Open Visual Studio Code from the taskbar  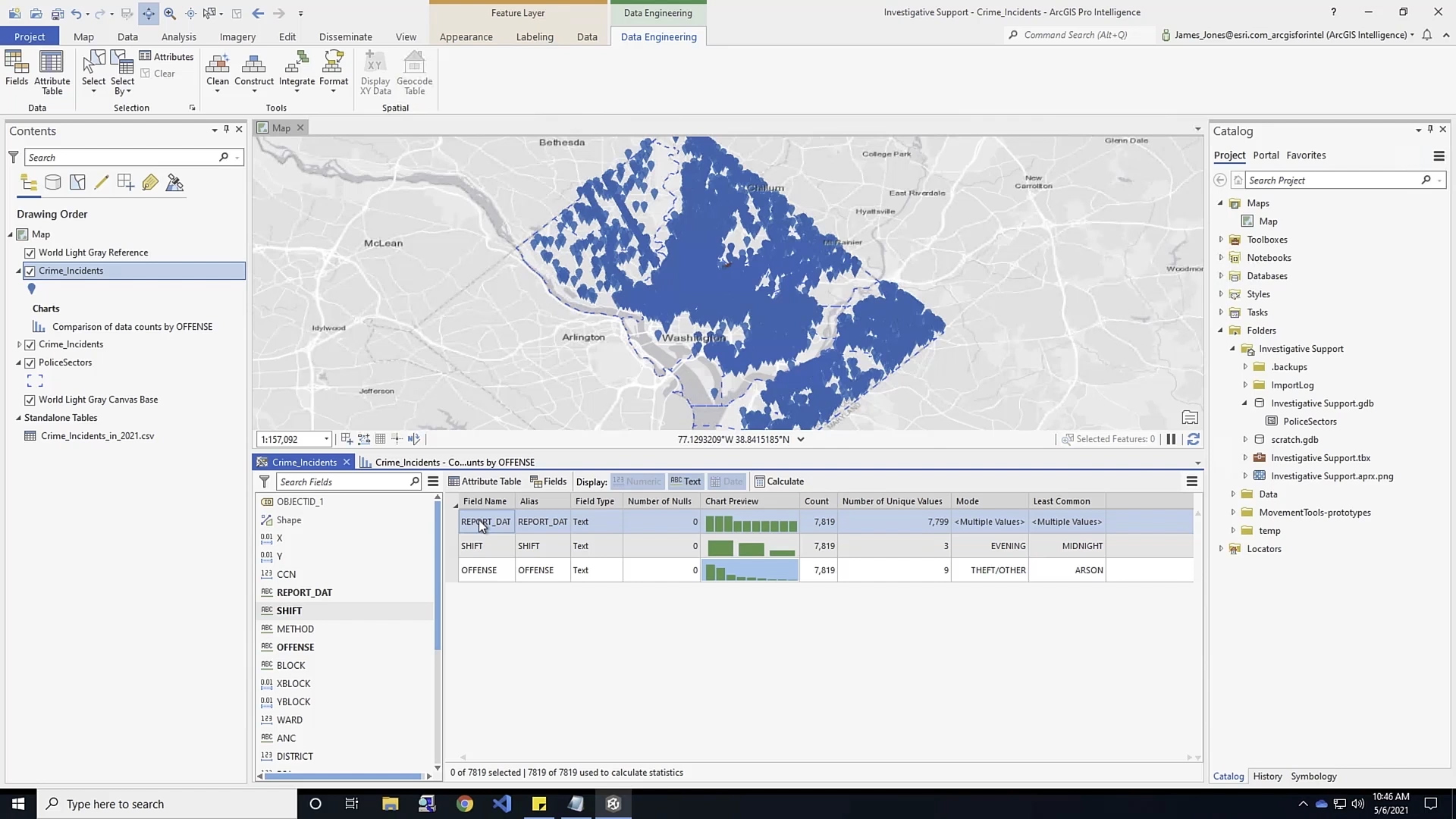coord(502,804)
